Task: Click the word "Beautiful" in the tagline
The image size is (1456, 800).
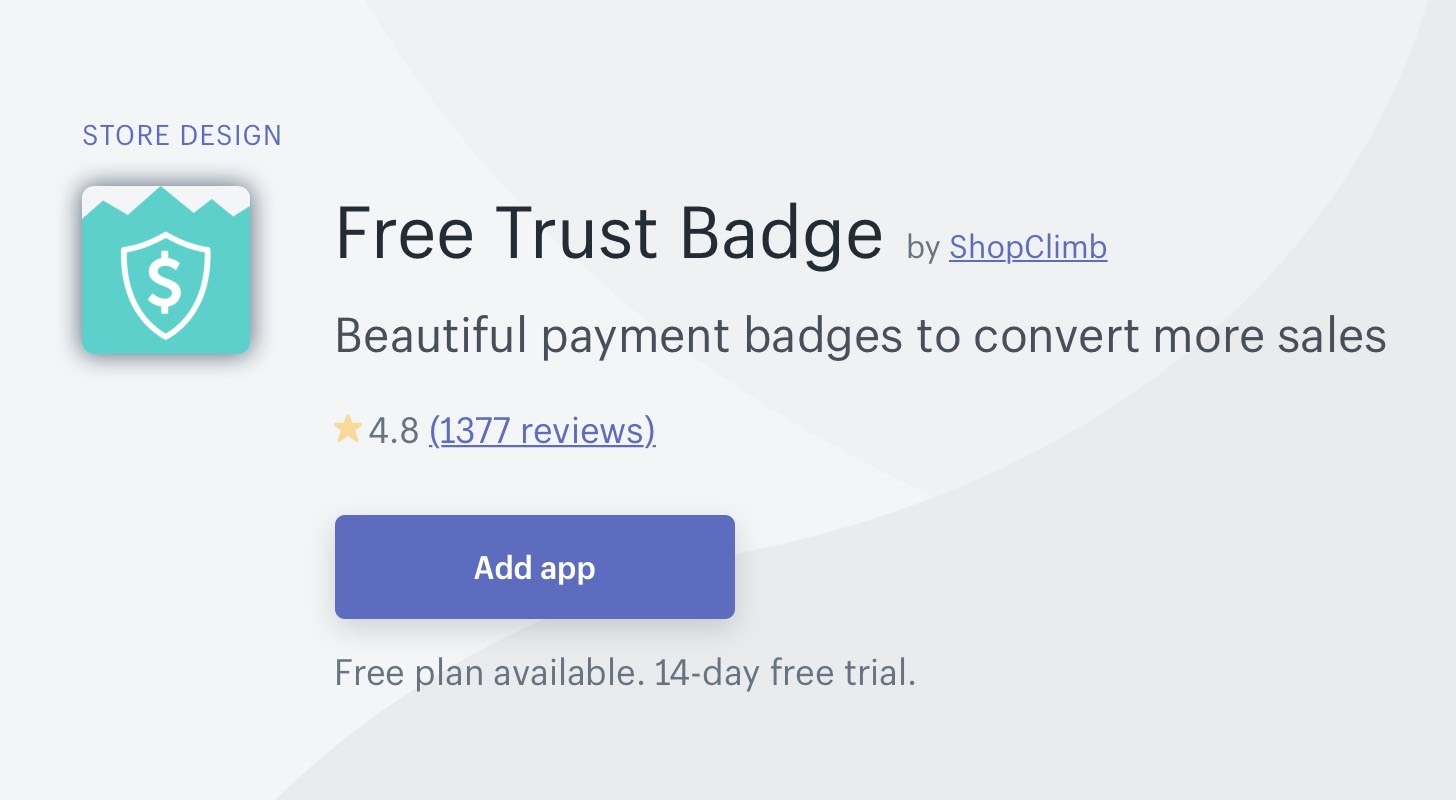Action: (431, 336)
